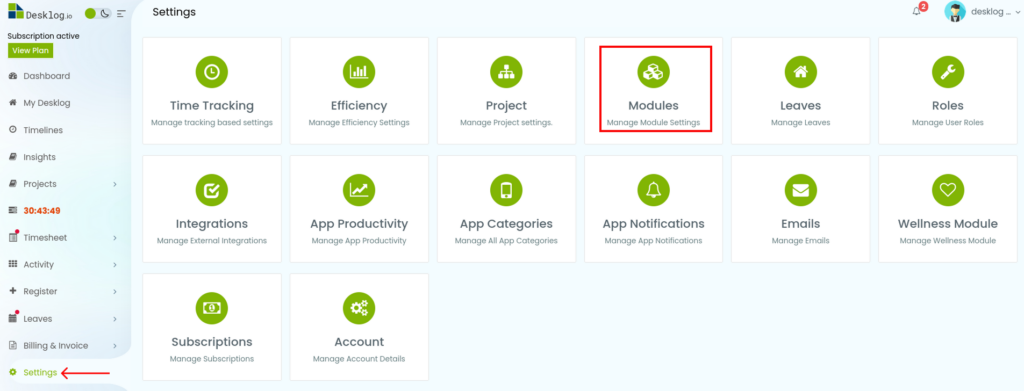The width and height of the screenshot is (1024, 391).
Task: Open the notification bell in header
Action: pos(917,12)
